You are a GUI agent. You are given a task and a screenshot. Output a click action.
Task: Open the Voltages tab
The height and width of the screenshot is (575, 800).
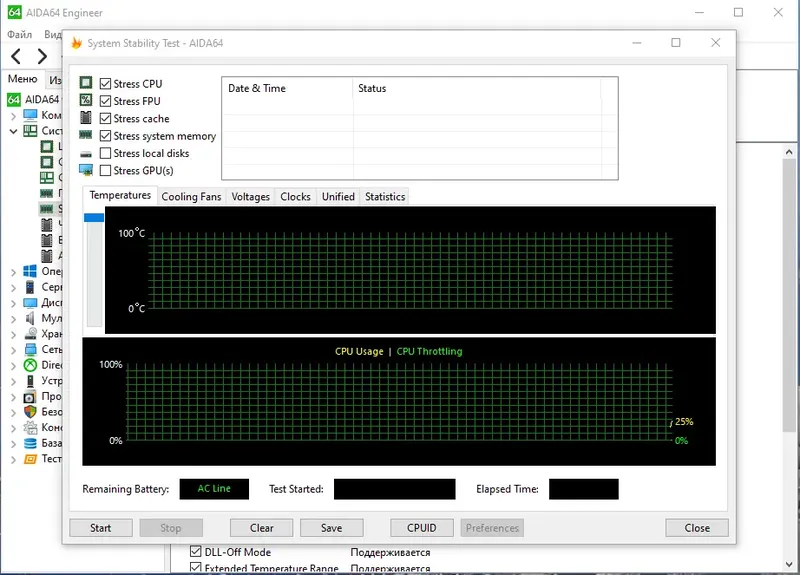(251, 196)
